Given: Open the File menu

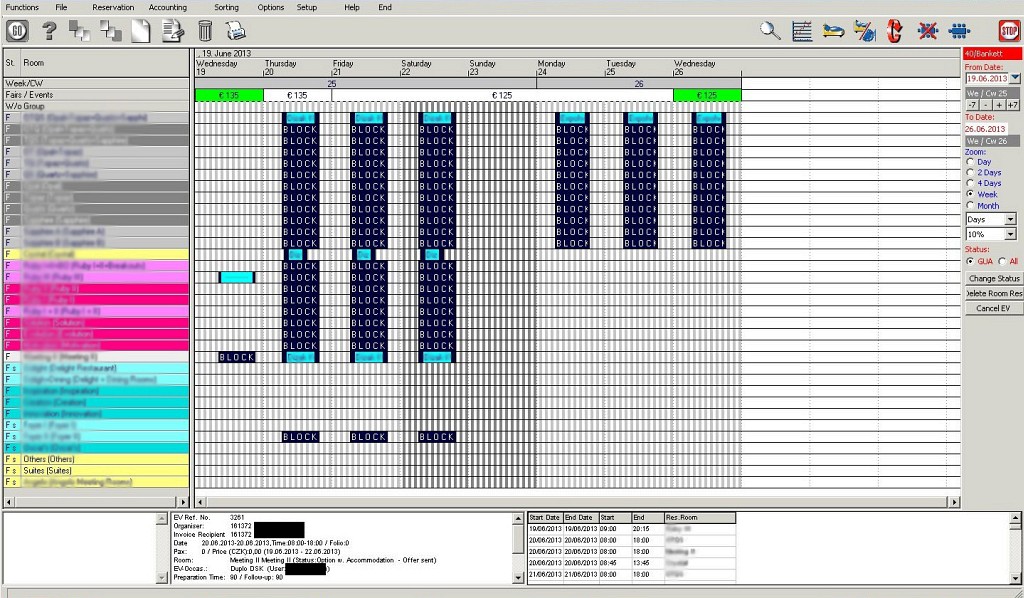Looking at the screenshot, I should pyautogui.click(x=61, y=7).
